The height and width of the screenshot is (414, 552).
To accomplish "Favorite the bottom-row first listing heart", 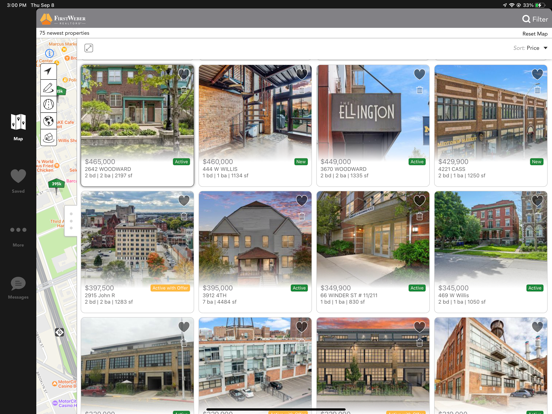I will tap(184, 327).
